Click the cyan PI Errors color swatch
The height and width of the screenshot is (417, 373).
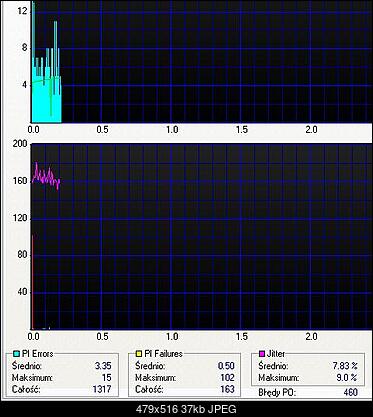tap(16, 354)
